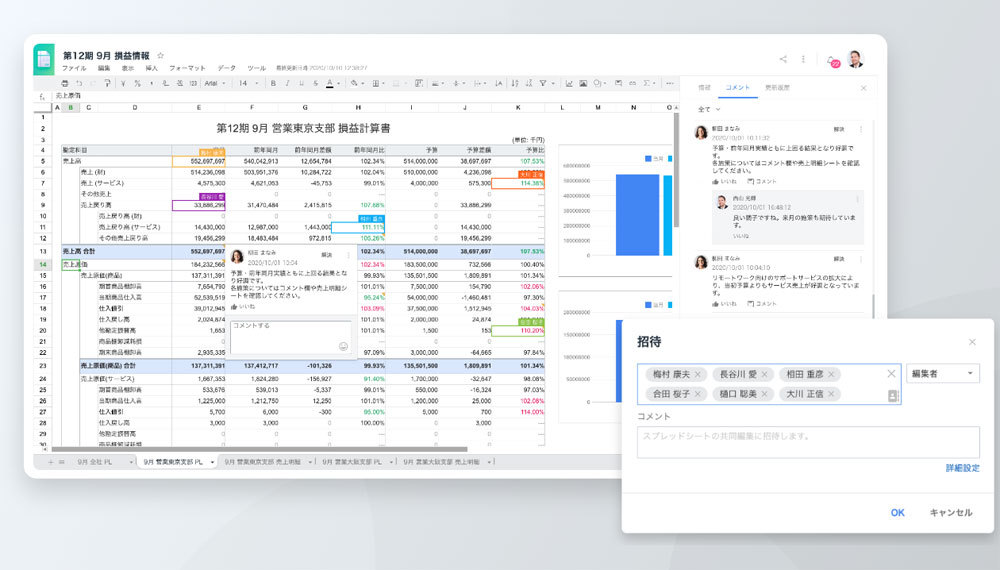This screenshot has height=570, width=1000.
Task: Open the Arial font dropdown
Action: click(215, 84)
